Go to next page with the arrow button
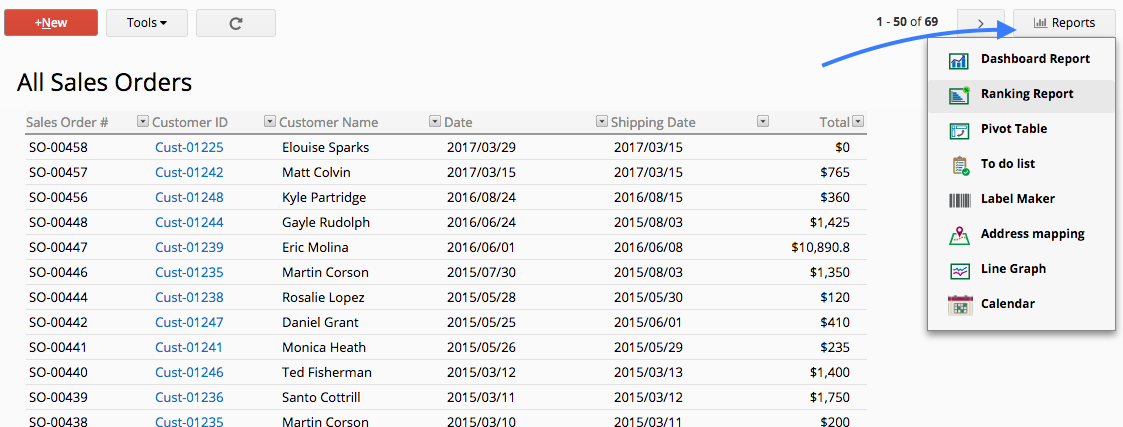 point(980,23)
